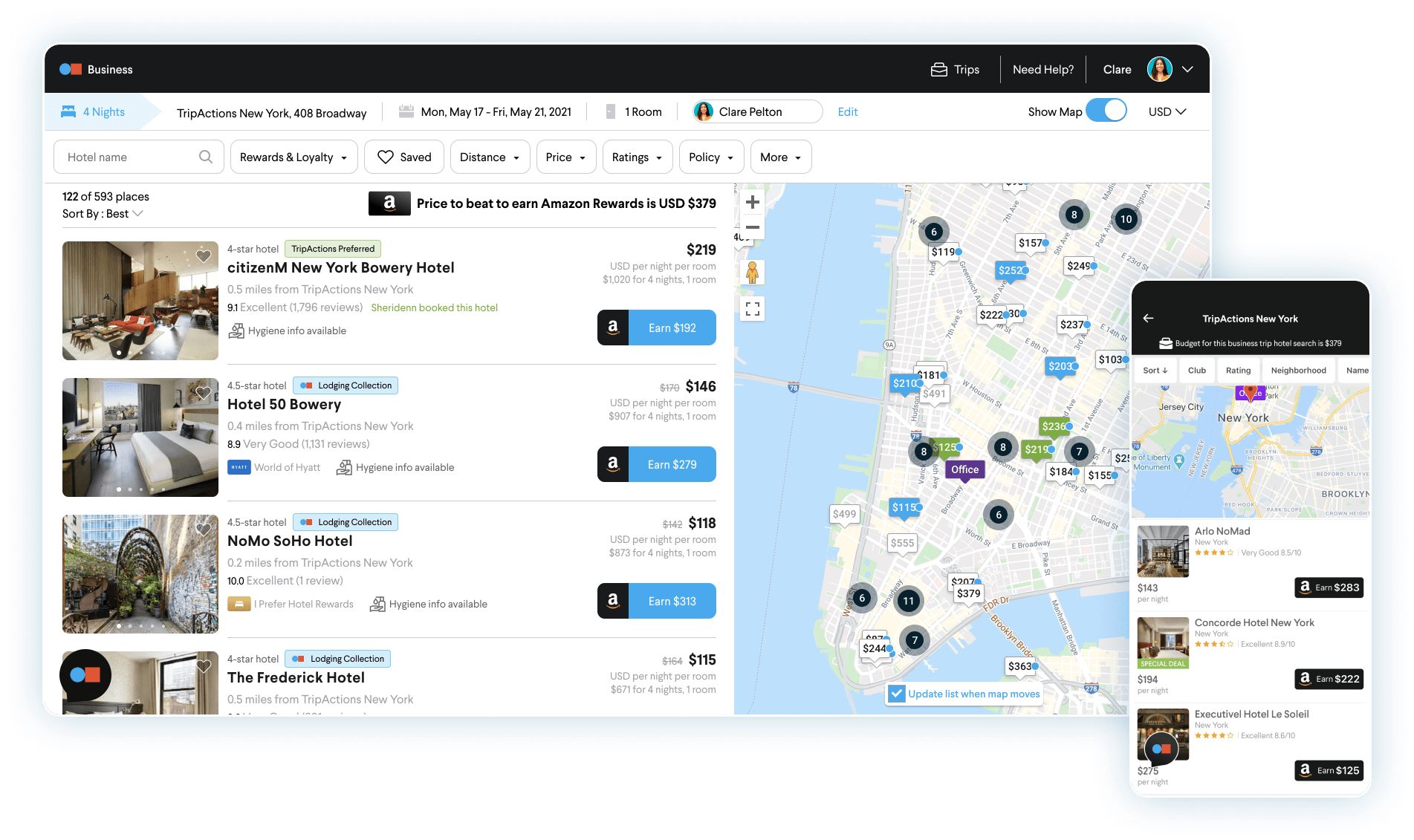Select the Neighborhood tab in mobile view

(1298, 370)
